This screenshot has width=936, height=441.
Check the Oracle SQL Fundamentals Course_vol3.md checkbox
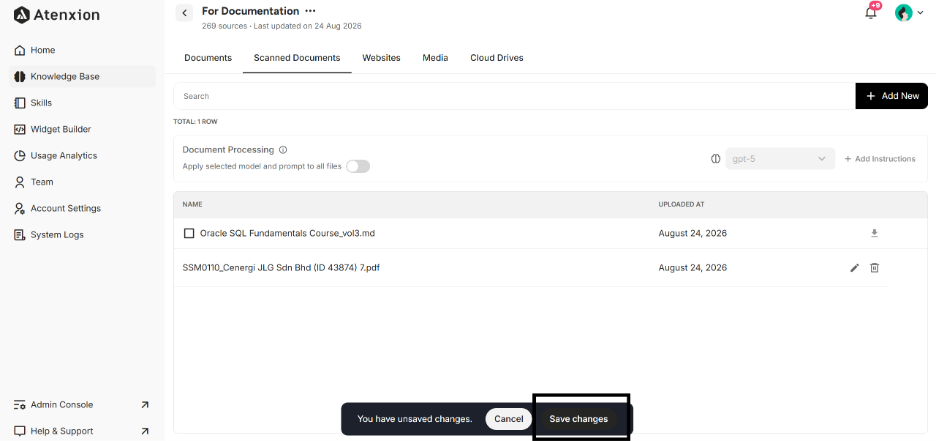pyautogui.click(x=189, y=233)
